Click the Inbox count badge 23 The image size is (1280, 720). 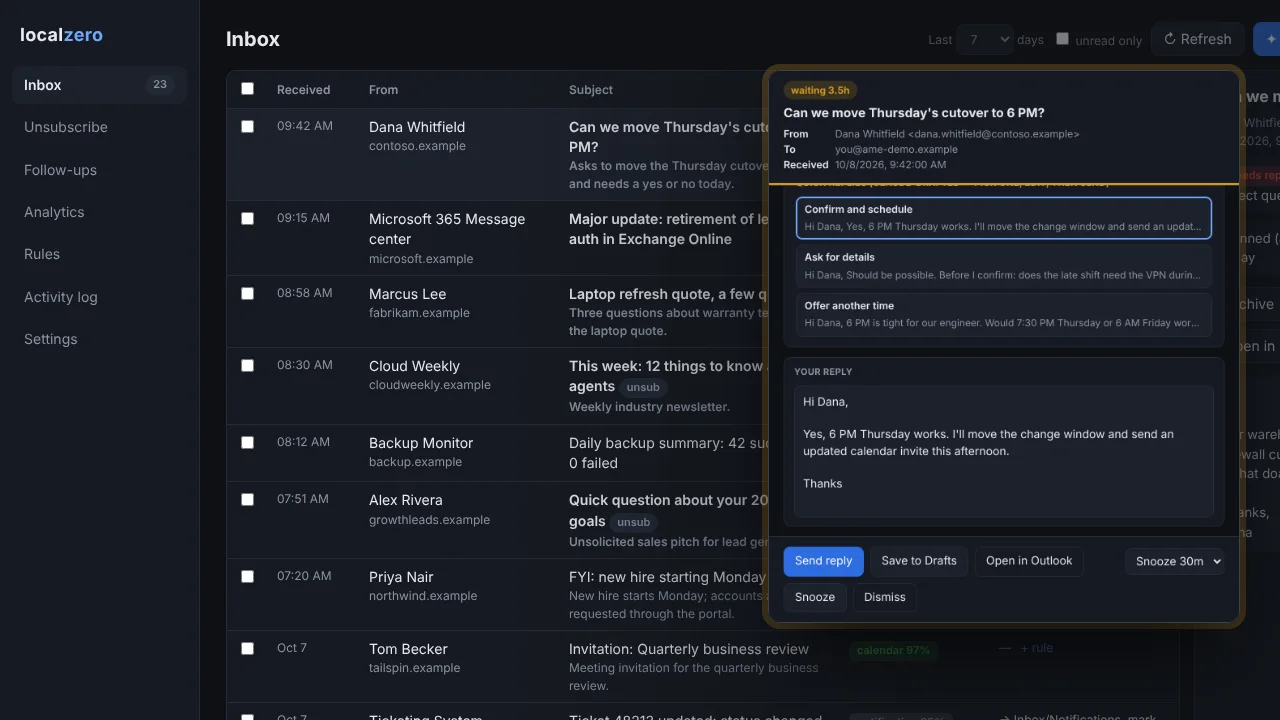pyautogui.click(x=160, y=85)
